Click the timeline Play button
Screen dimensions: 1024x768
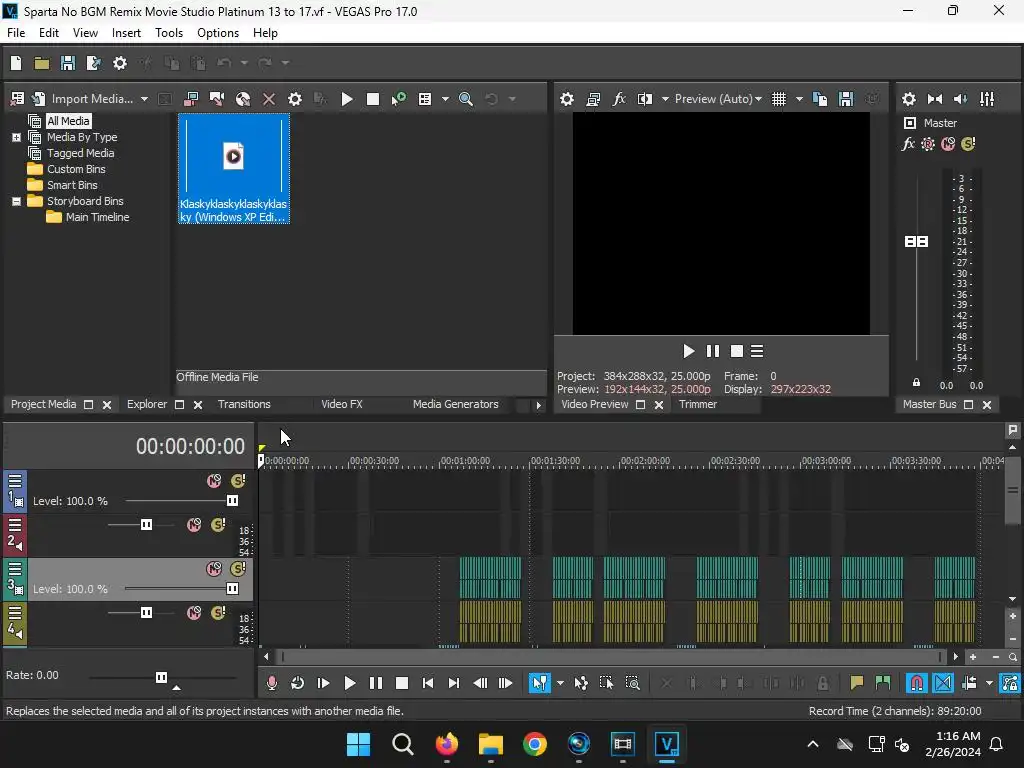[349, 683]
